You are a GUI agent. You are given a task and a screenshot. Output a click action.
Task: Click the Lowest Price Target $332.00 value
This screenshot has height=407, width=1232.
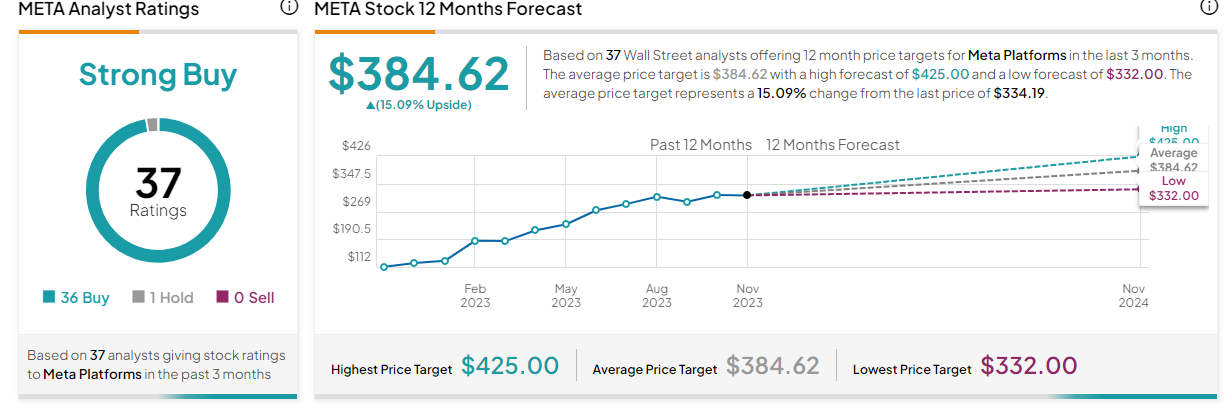click(1029, 366)
